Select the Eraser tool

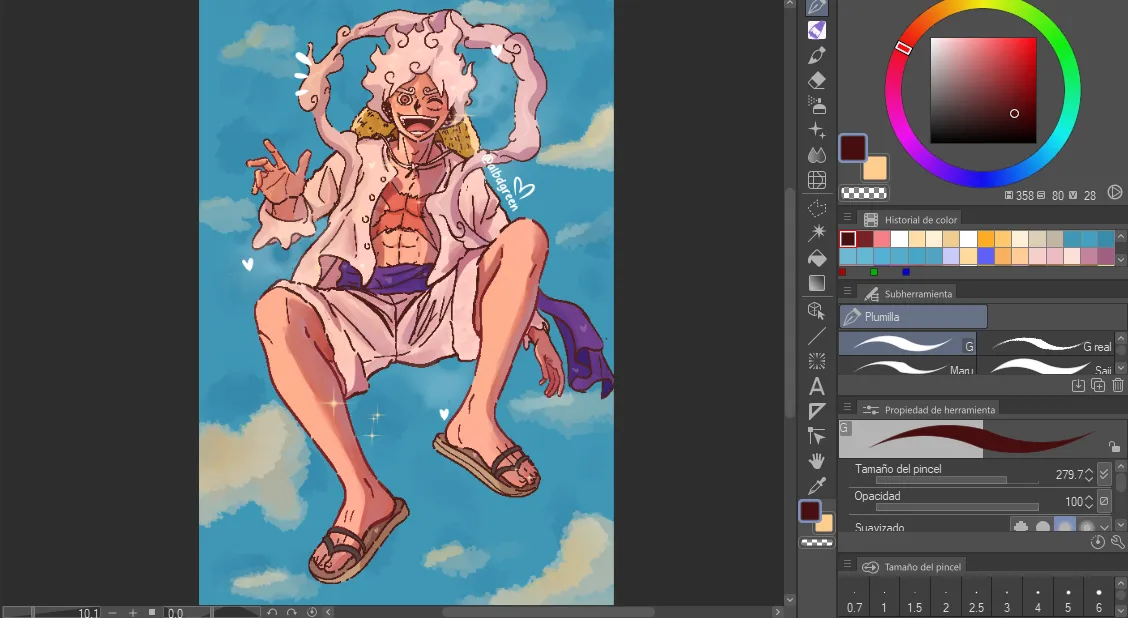(817, 81)
